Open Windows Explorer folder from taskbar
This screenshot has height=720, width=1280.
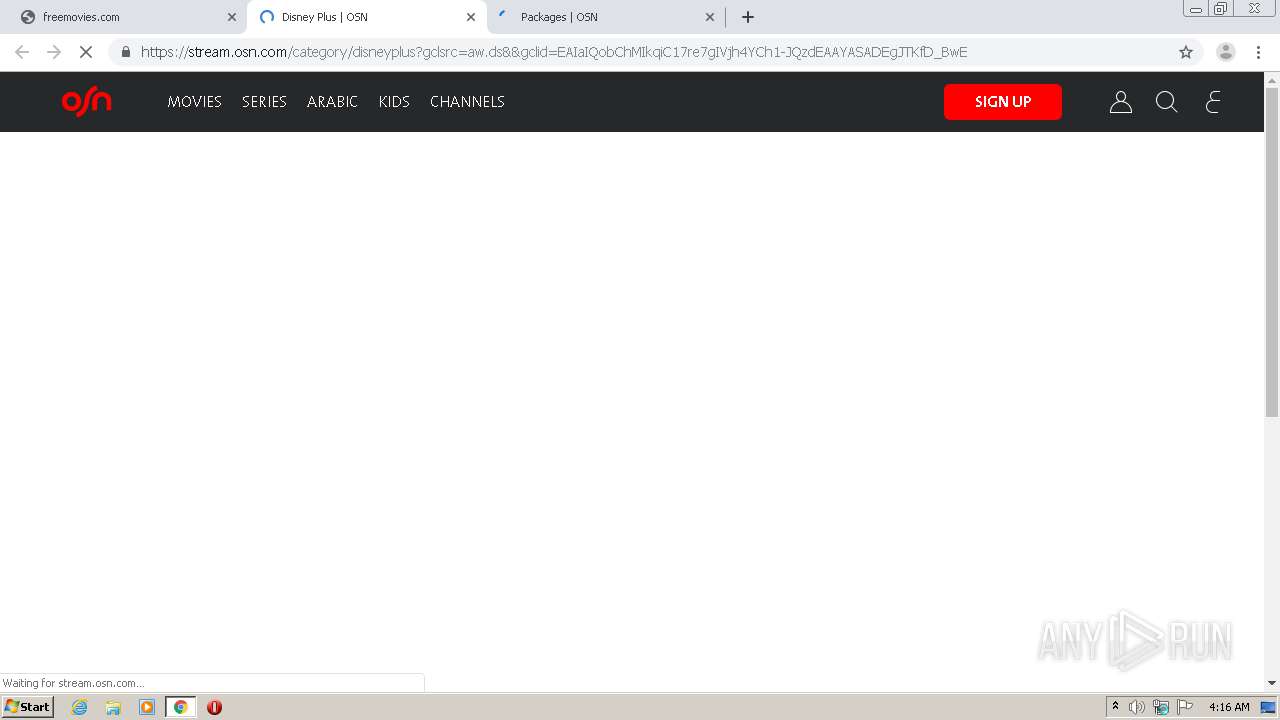[113, 707]
